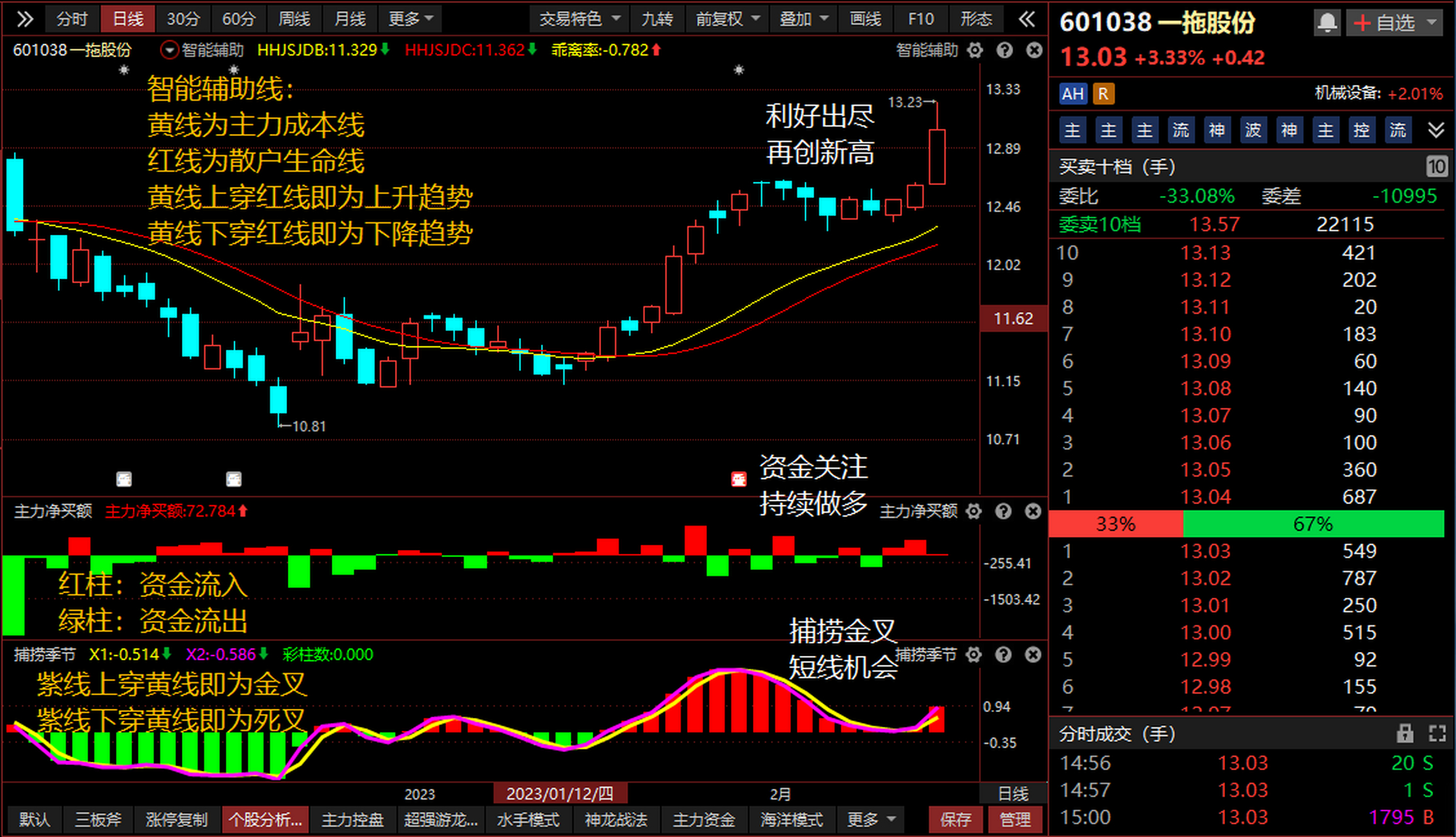Click the 波 indicator icon
1456x837 pixels.
point(1253,130)
